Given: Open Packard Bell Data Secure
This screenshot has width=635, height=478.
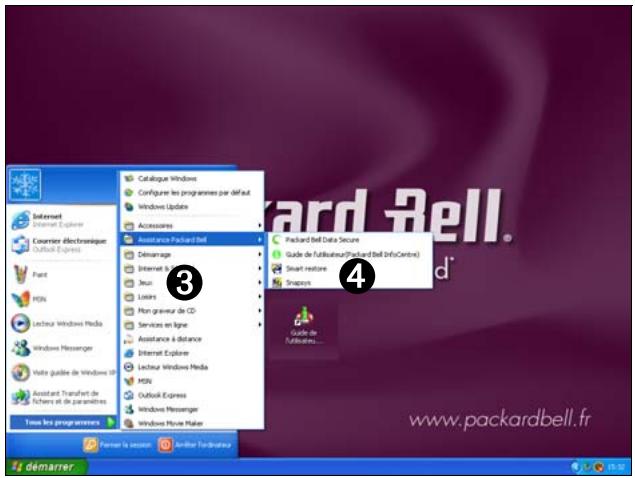Looking at the screenshot, I should [350, 240].
